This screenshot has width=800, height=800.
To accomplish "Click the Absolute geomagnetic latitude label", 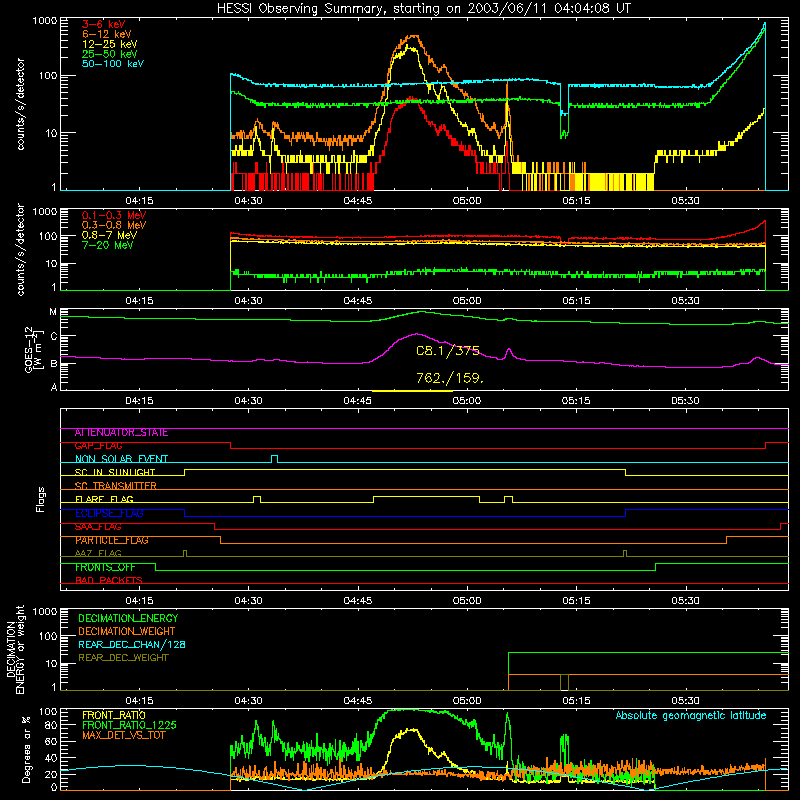I will [691, 715].
